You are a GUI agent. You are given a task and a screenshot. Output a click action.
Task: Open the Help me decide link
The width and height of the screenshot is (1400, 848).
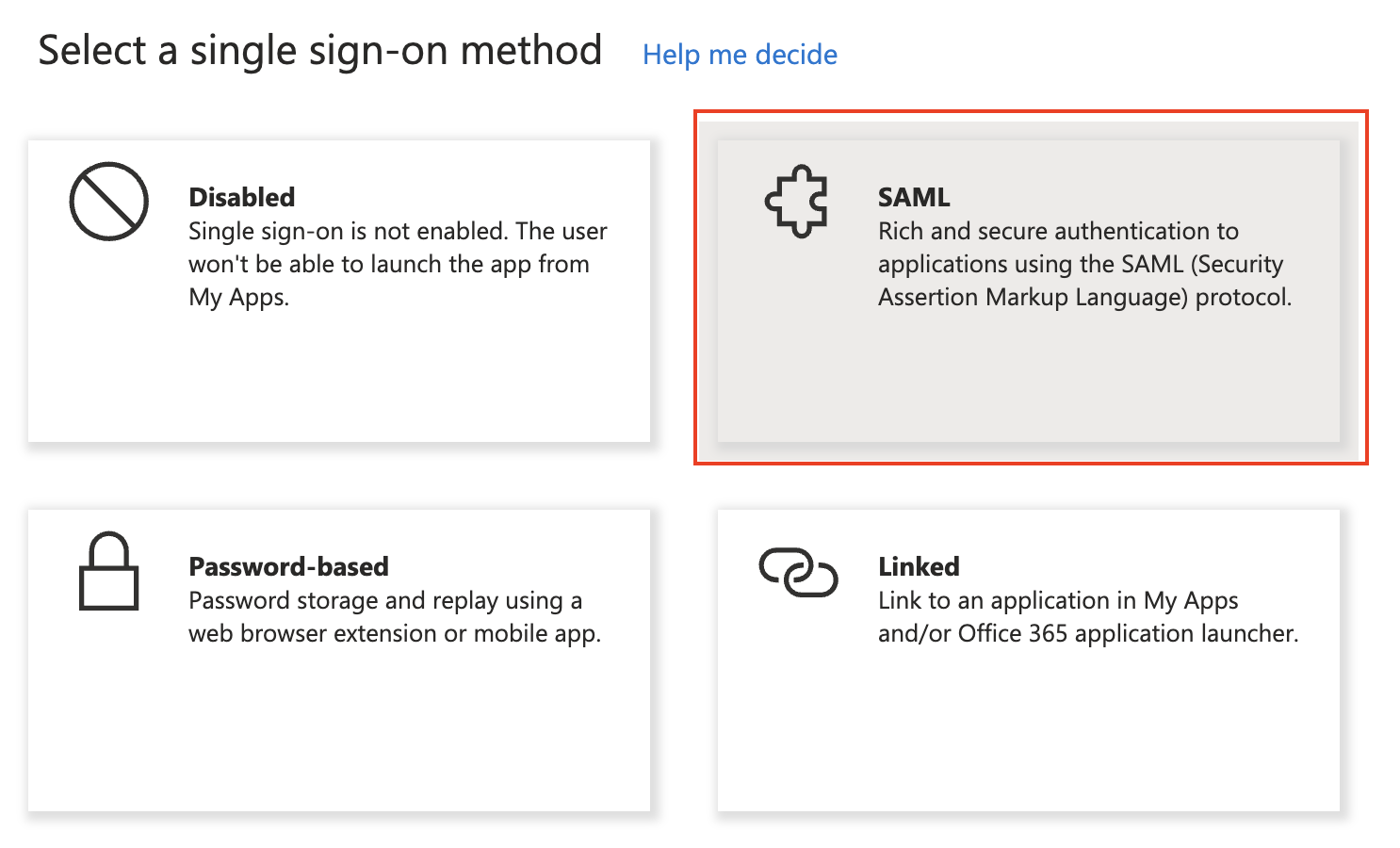click(x=740, y=55)
